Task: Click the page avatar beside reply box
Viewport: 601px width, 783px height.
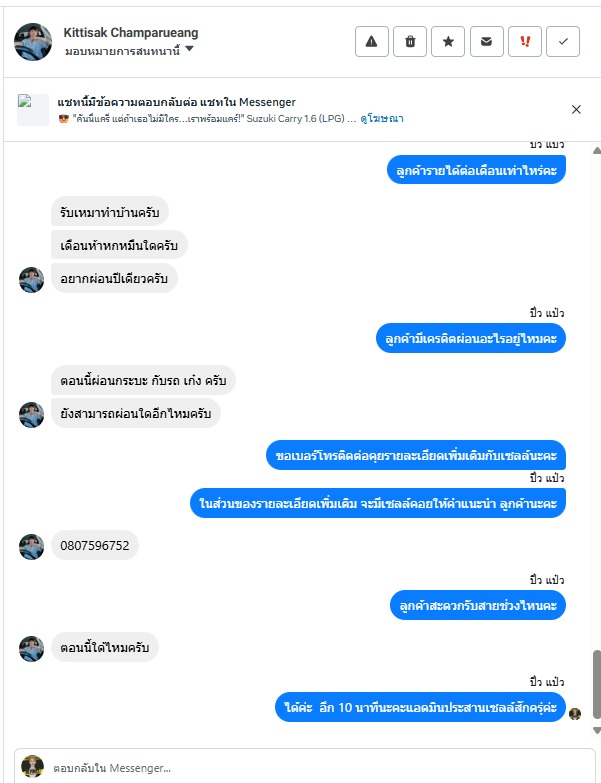Action: click(32, 767)
